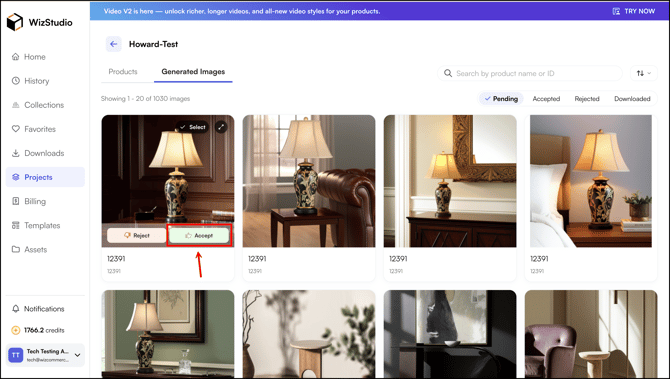670x379 pixels.
Task: Click the WizStudio cube logo
Action: (15, 22)
